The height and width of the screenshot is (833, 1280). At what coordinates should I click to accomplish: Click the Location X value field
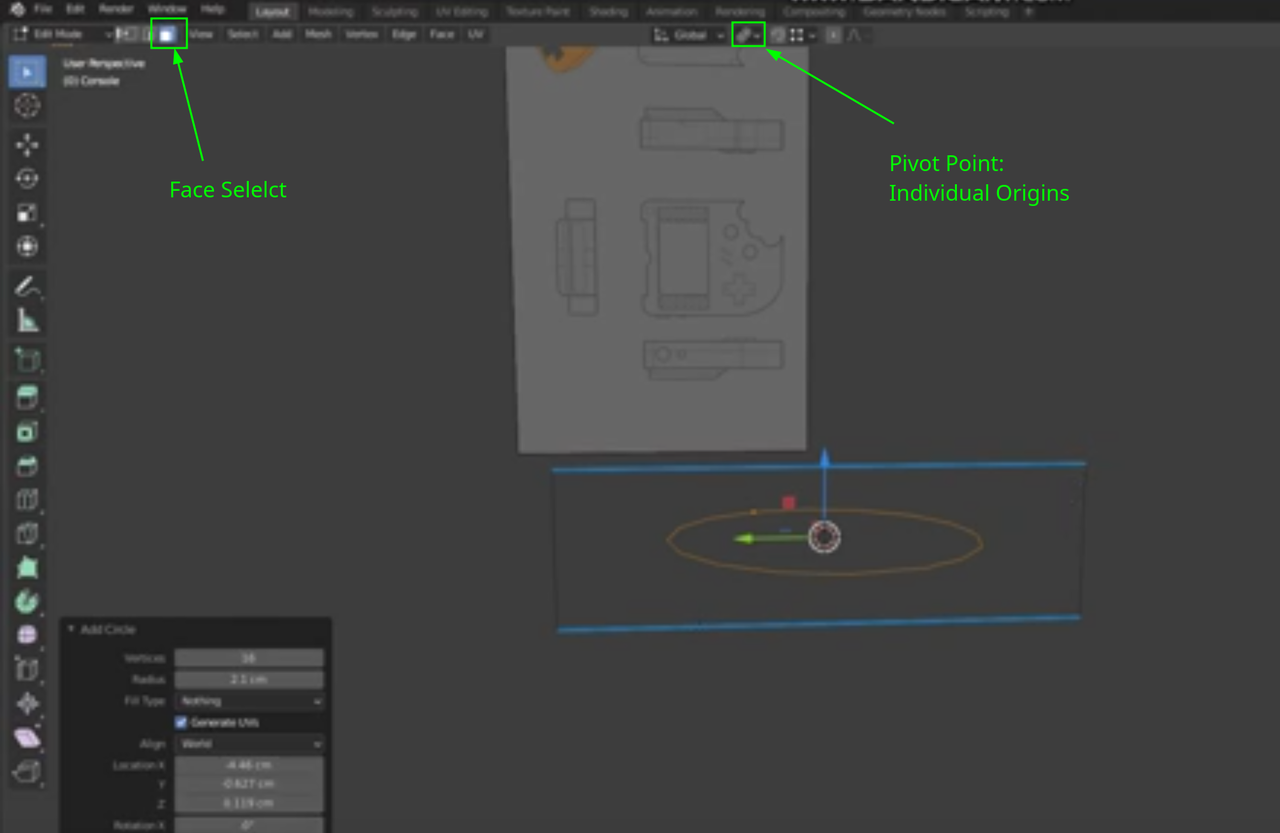coord(249,765)
